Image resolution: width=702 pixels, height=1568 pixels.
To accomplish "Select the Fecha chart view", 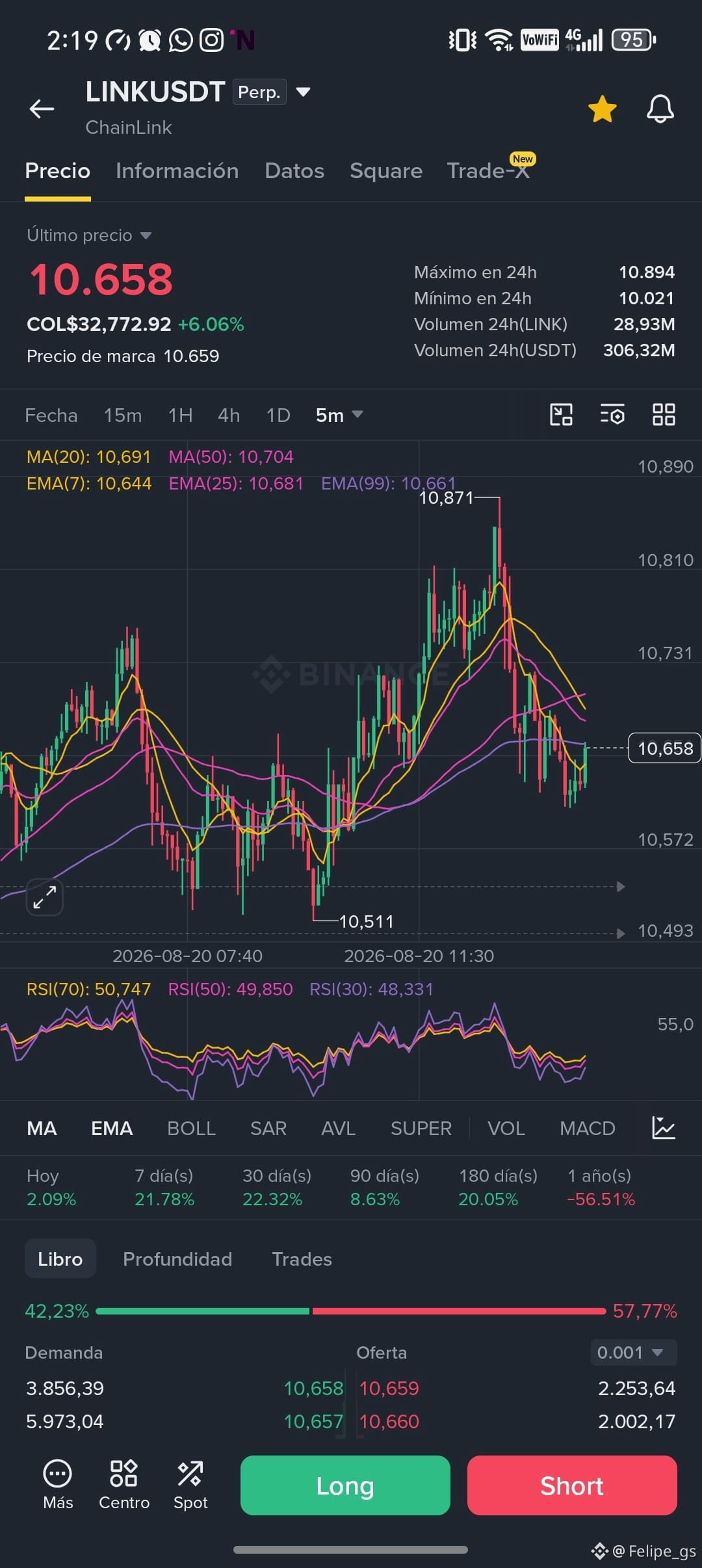I will click(51, 415).
